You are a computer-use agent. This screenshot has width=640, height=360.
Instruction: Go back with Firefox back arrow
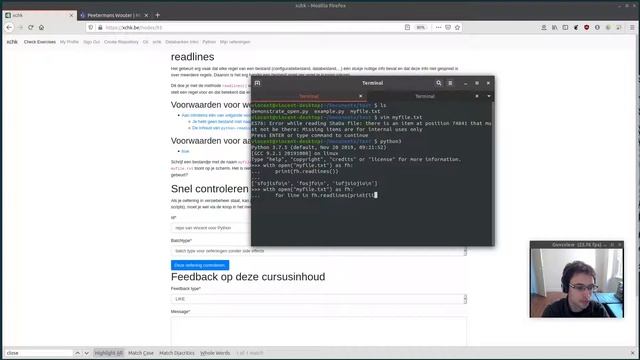(x=9, y=27)
